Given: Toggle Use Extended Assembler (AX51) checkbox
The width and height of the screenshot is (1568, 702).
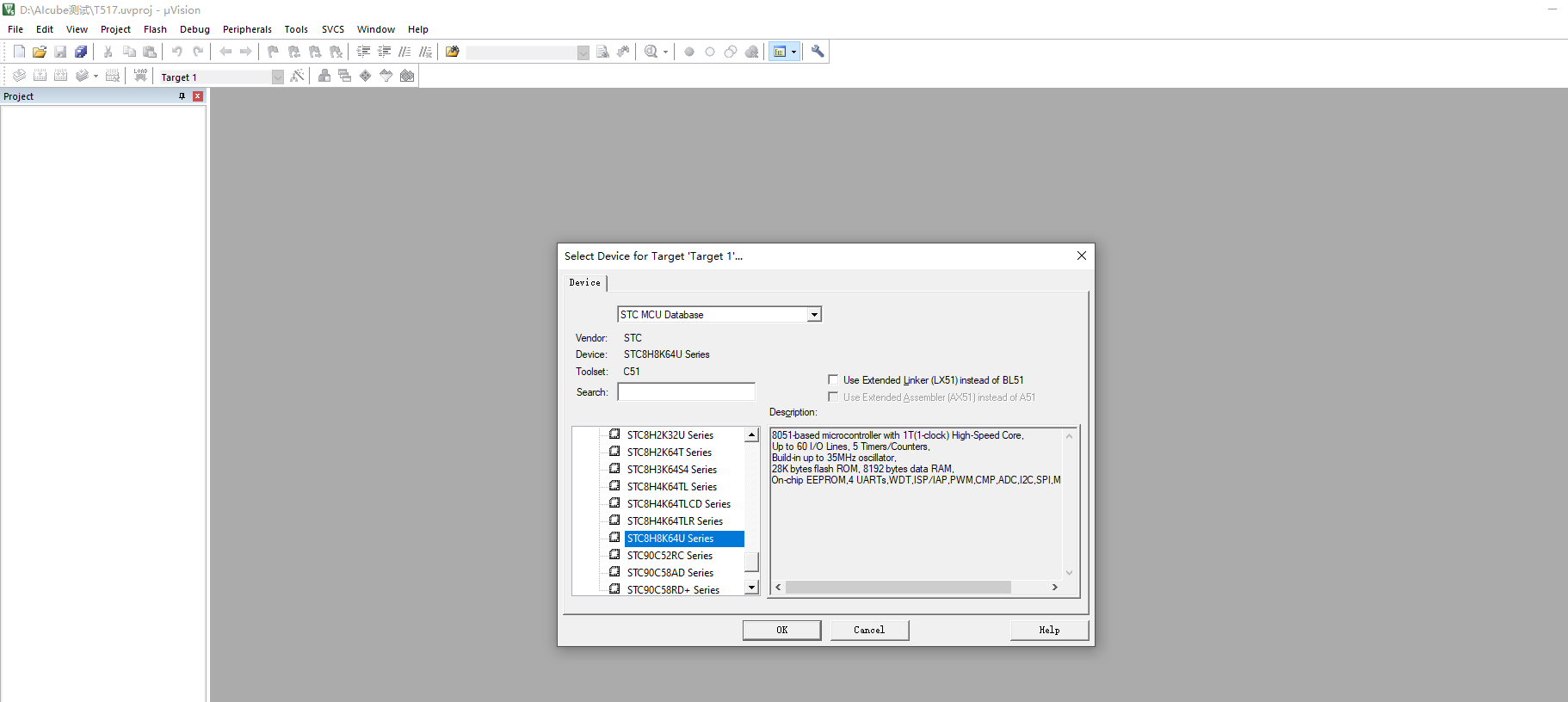Looking at the screenshot, I should coord(833,397).
